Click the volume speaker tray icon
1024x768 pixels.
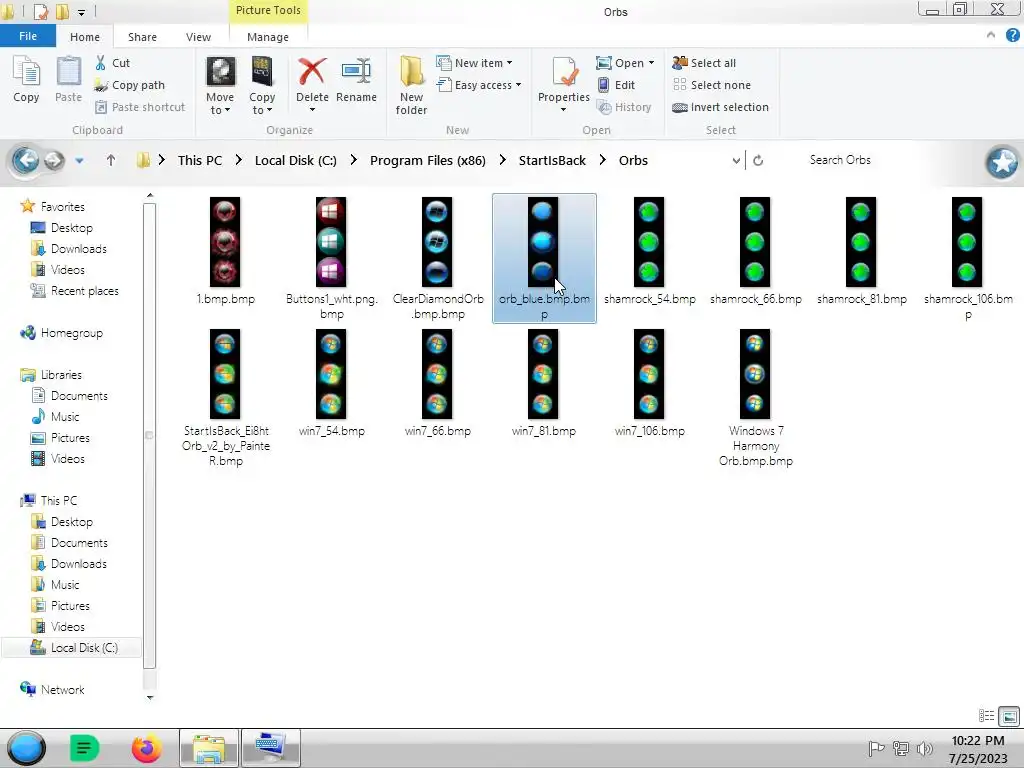pos(925,748)
